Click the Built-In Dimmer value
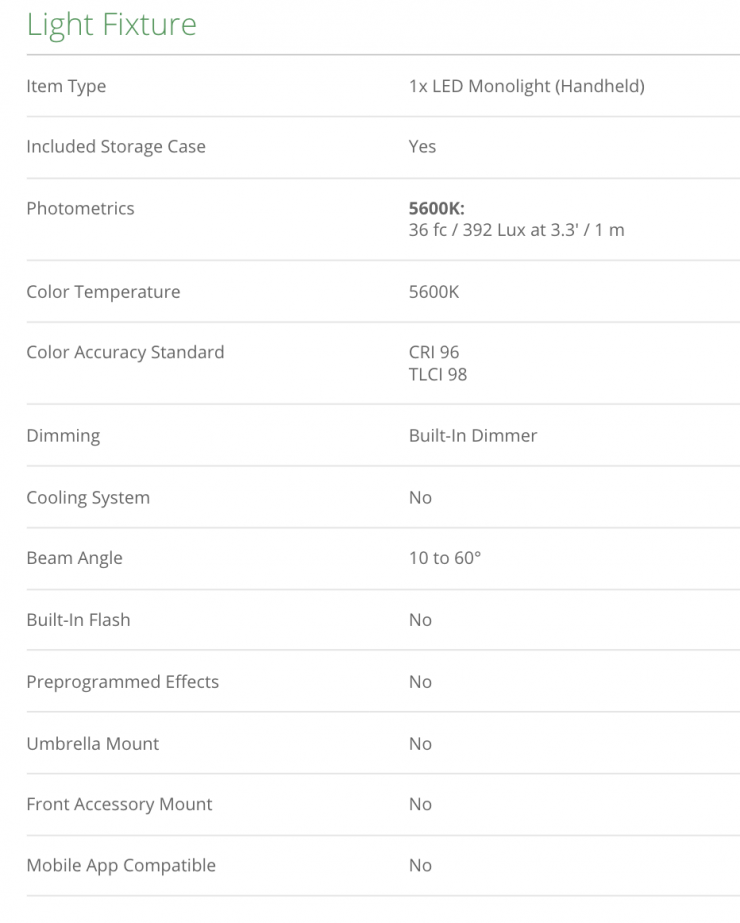 (473, 435)
